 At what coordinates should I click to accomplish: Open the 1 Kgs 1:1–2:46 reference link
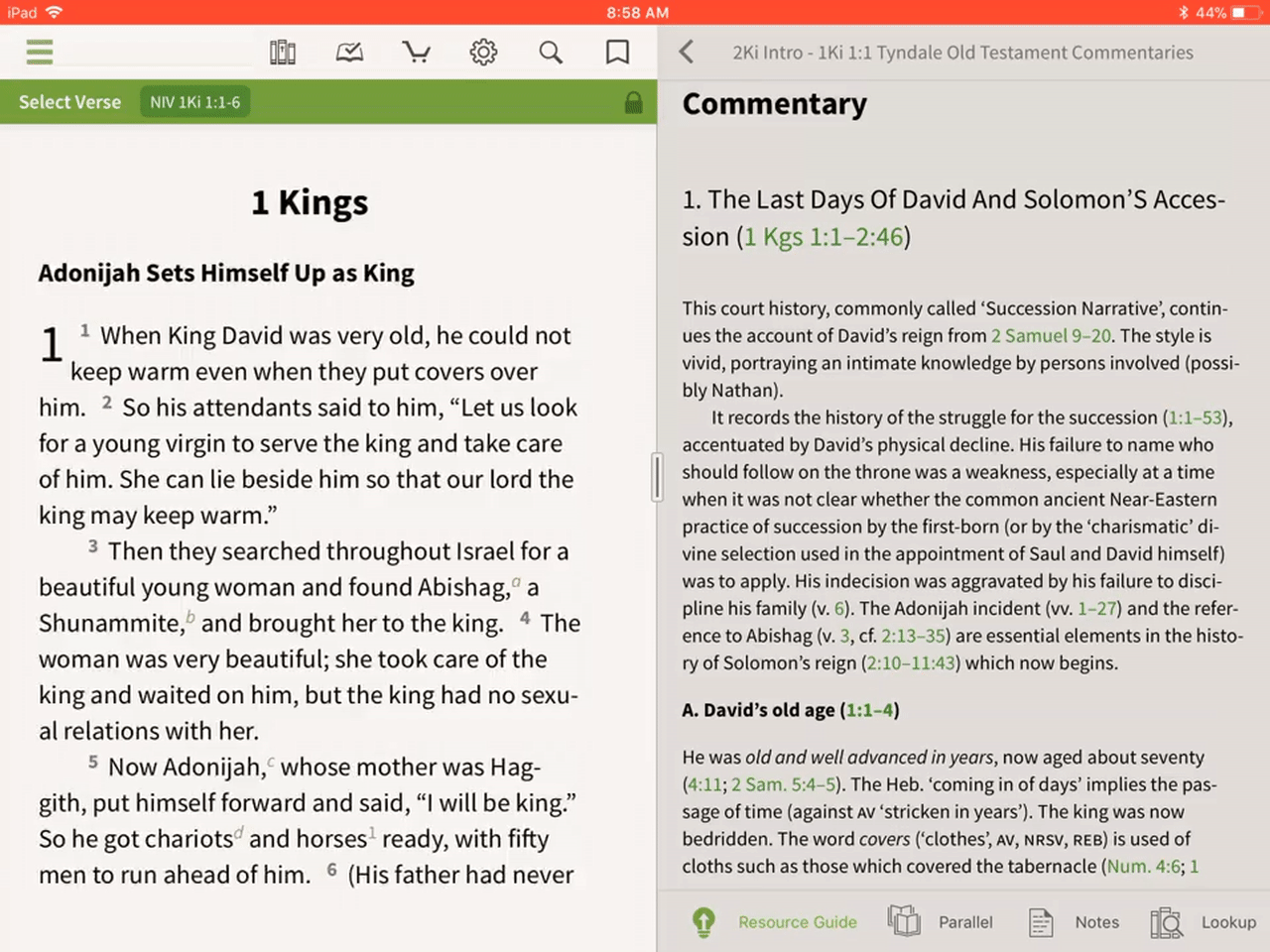(x=824, y=237)
